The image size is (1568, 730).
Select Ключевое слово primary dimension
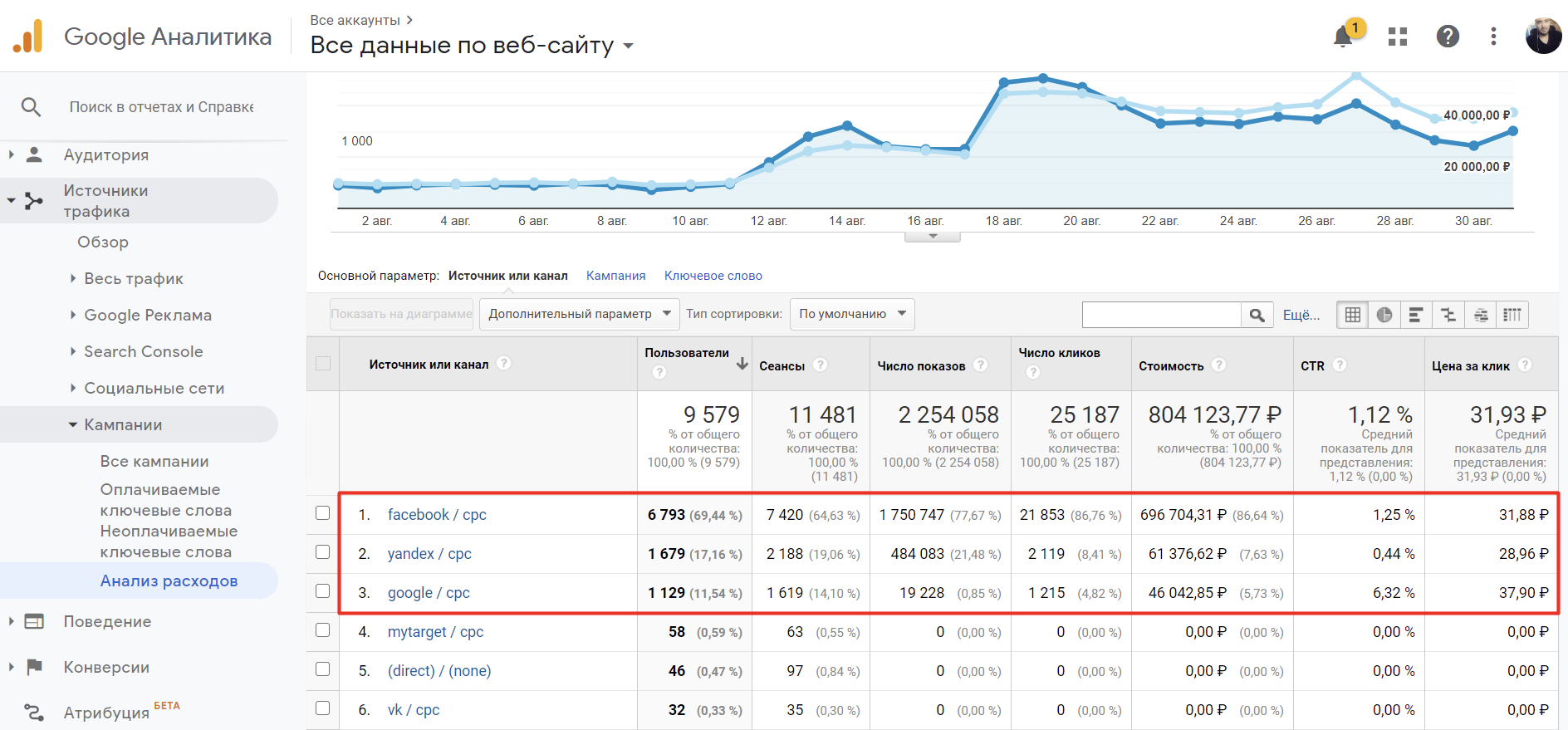713,276
